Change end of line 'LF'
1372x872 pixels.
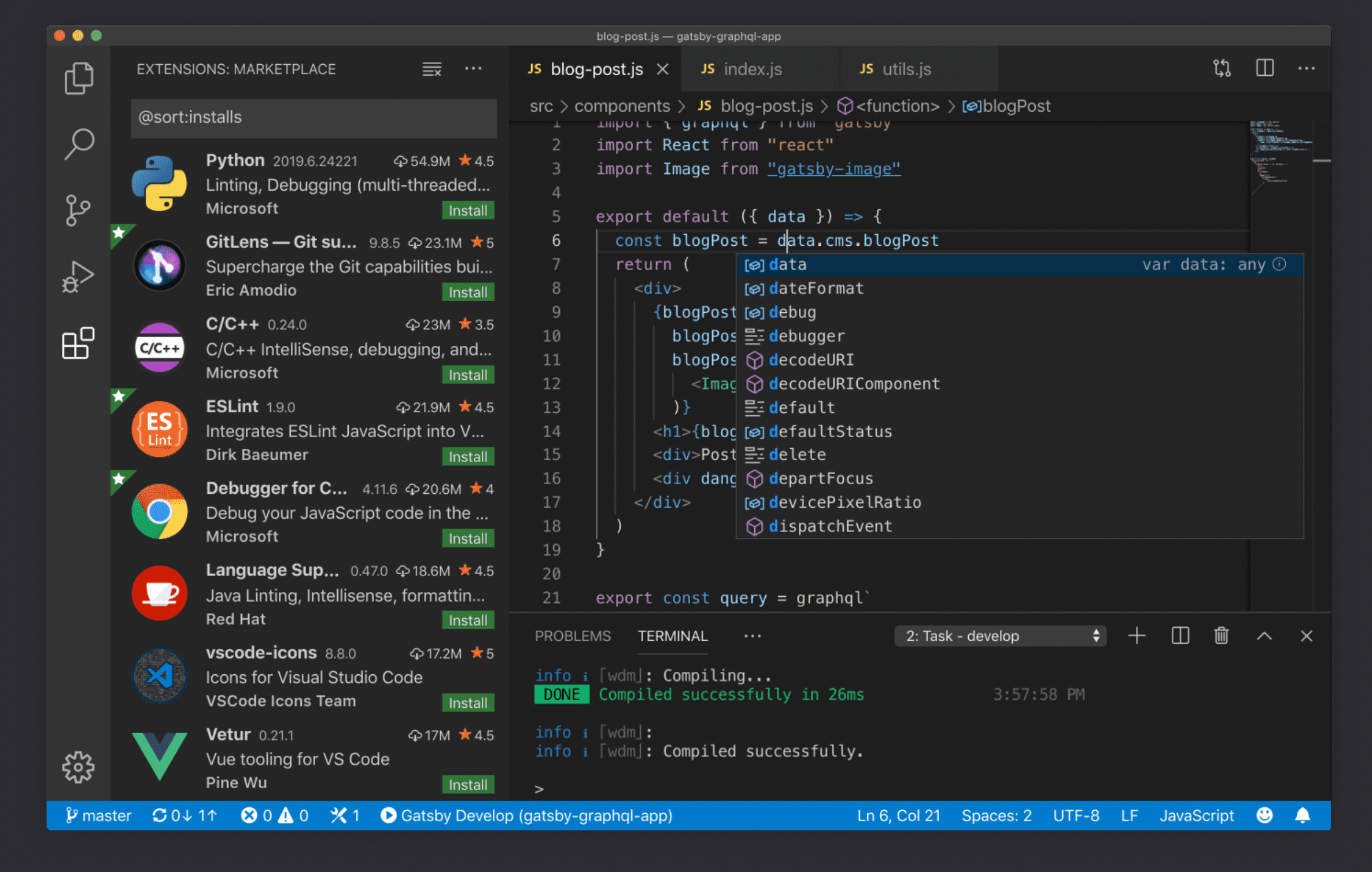[x=1129, y=815]
